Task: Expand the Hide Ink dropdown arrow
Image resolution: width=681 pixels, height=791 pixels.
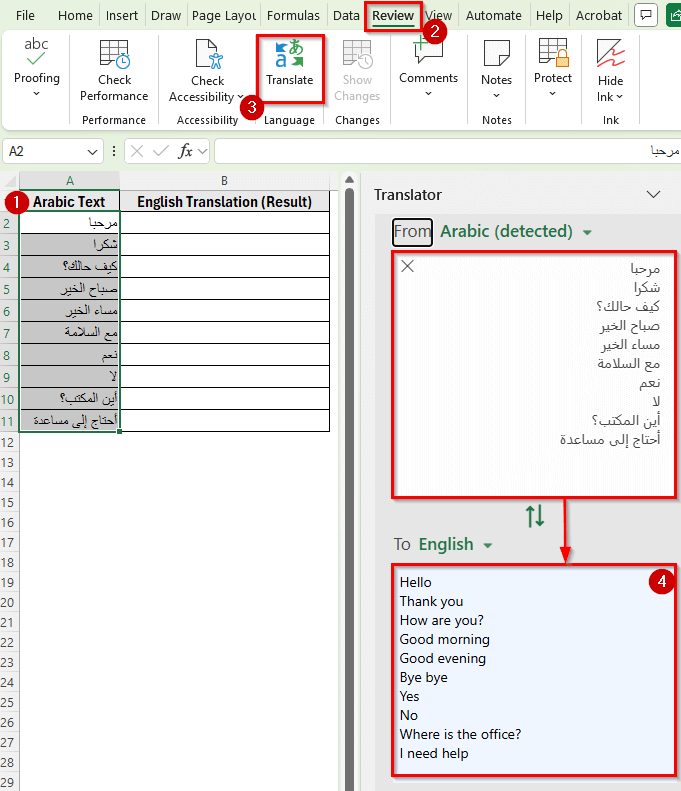Action: 619,97
